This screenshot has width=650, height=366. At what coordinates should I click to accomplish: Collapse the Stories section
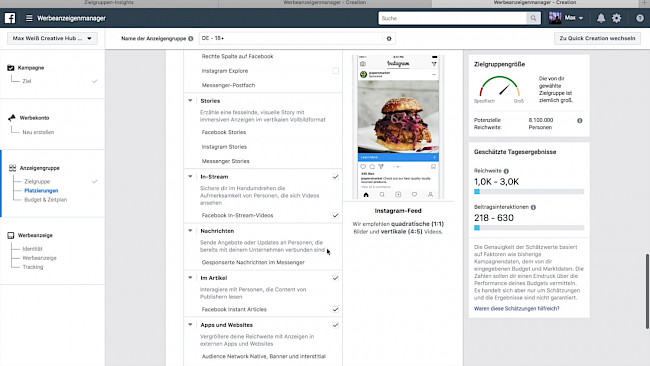tap(190, 101)
